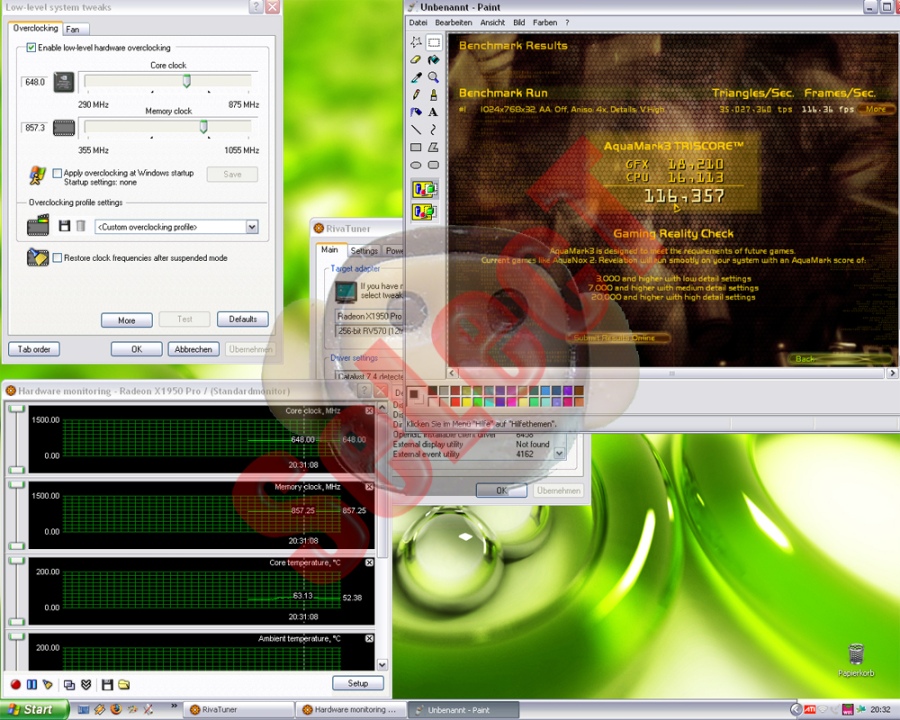This screenshot has height=720, width=900.
Task: Toggle Enable low-level hardware overclocking checkbox
Action: click(32, 48)
